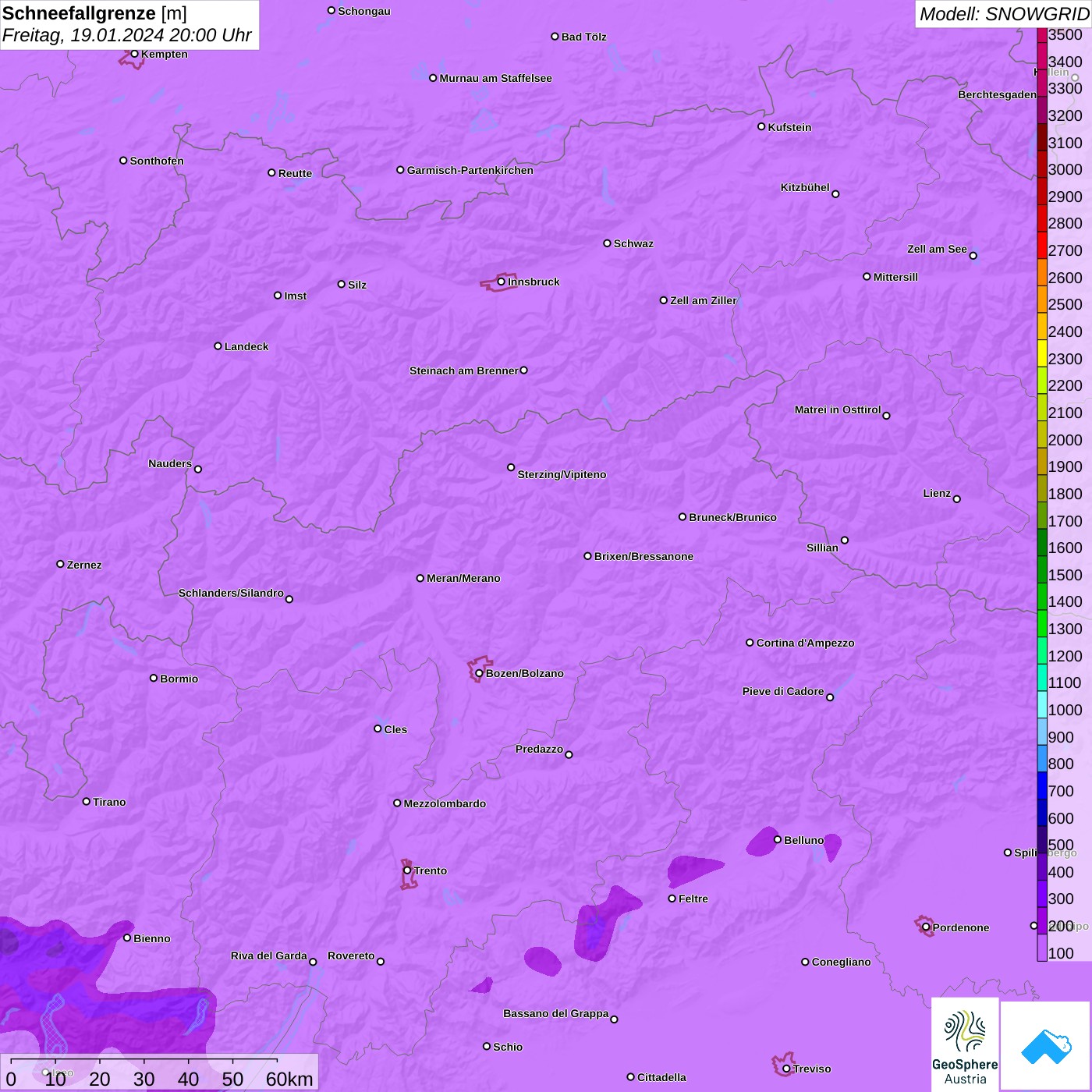Select the green 1400 m legend swatch
The height and width of the screenshot is (1092, 1092).
click(1042, 597)
